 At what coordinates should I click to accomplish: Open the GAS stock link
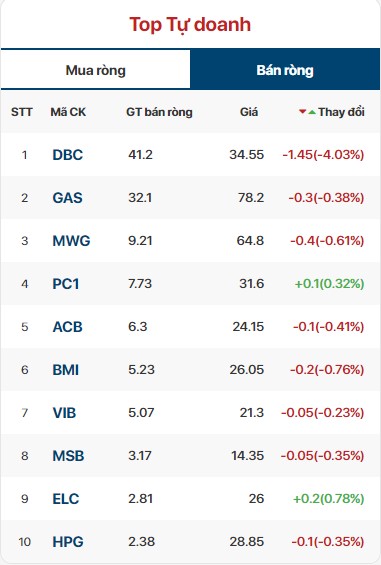tap(67, 198)
